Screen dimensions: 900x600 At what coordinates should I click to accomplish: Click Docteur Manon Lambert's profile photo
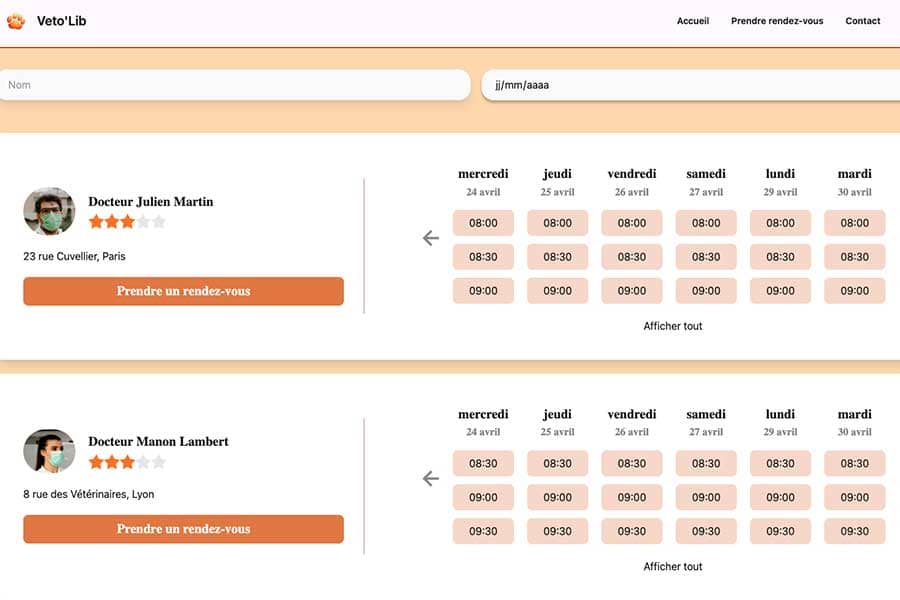[49, 451]
